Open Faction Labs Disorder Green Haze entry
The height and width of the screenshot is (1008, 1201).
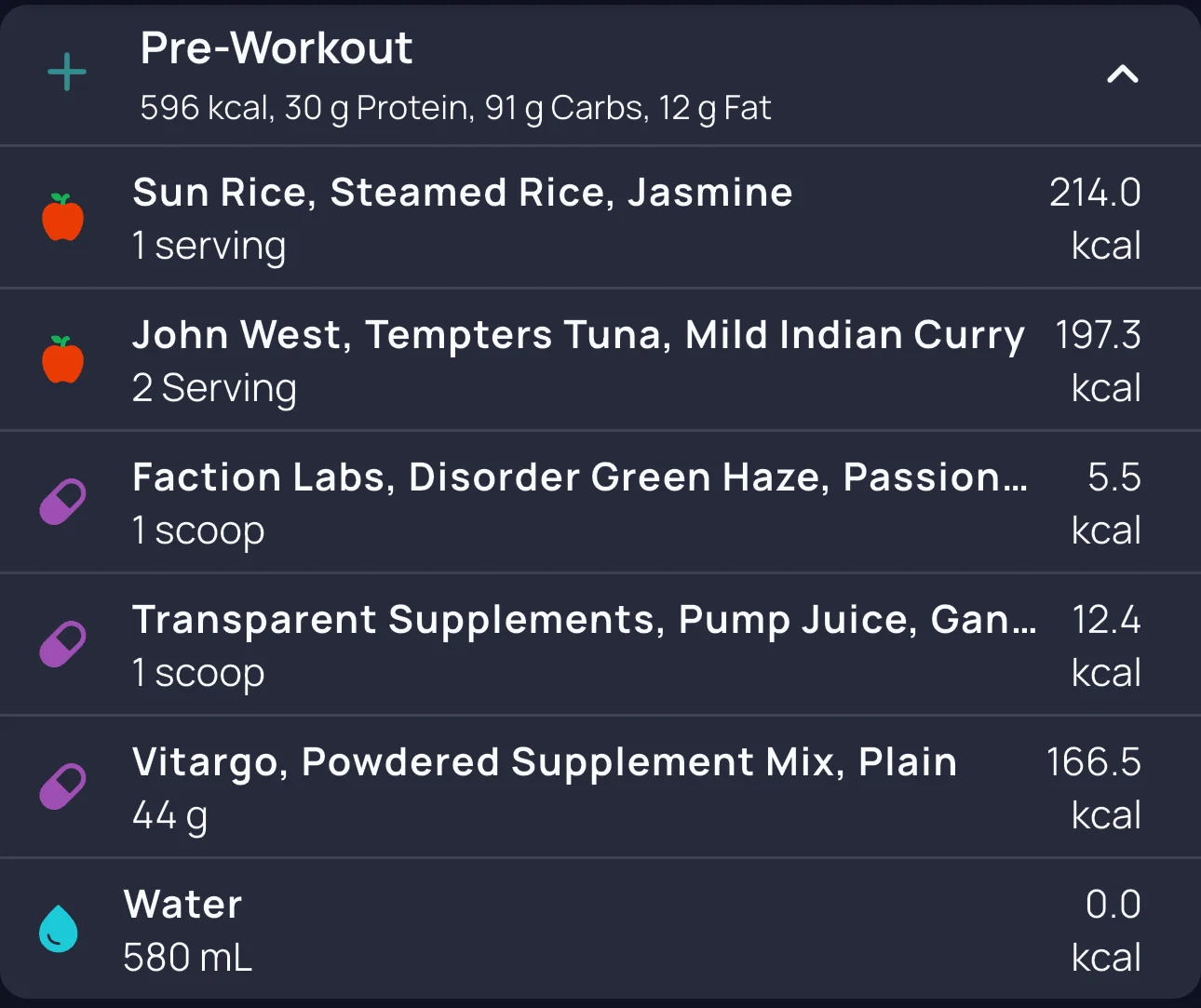579,477
